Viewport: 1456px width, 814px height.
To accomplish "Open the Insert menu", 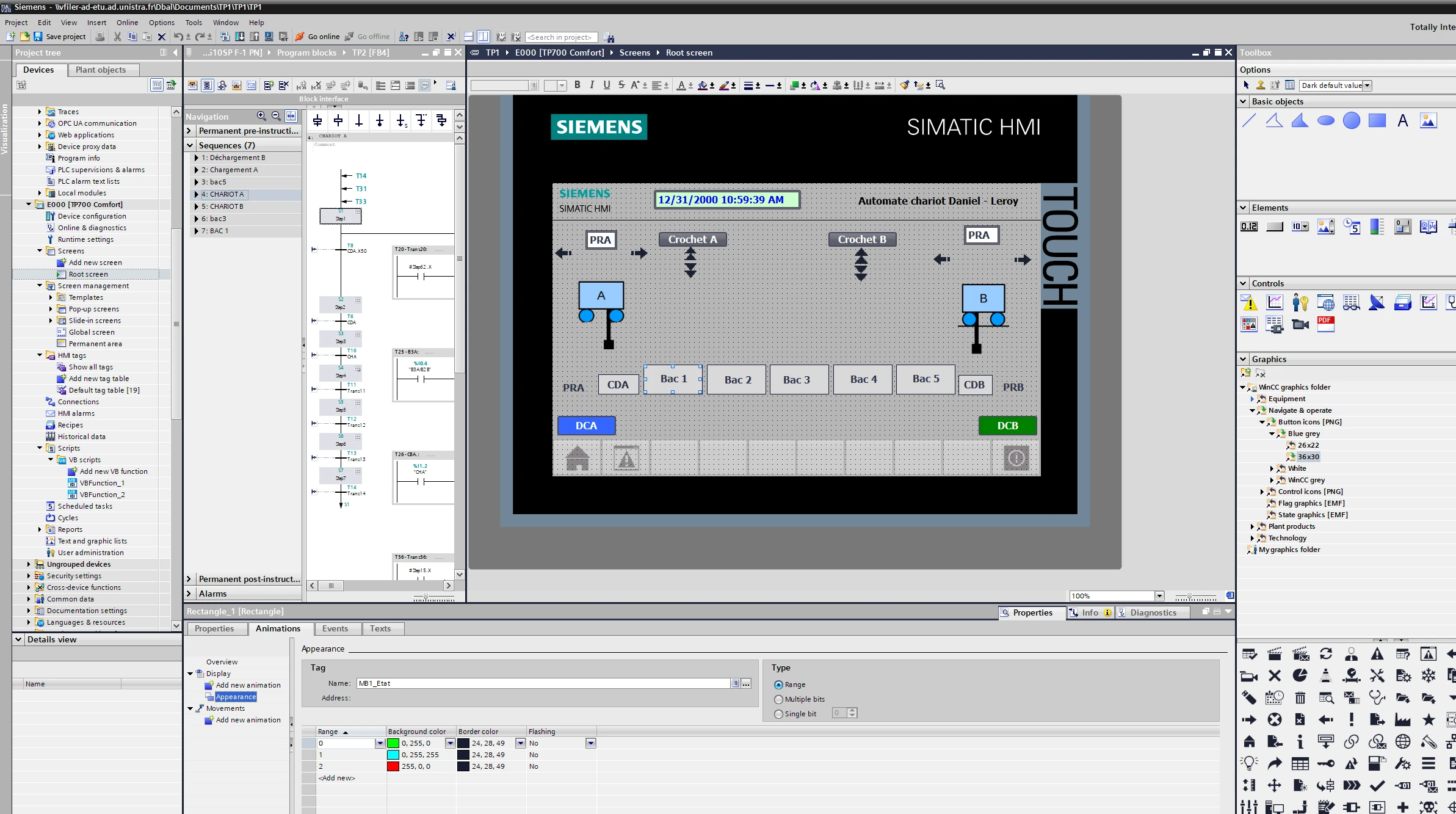I will 96,23.
